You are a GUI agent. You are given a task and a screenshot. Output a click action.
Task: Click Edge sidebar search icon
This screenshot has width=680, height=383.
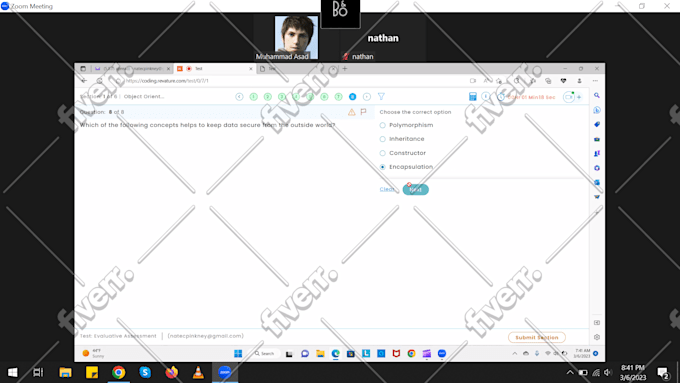[597, 95]
